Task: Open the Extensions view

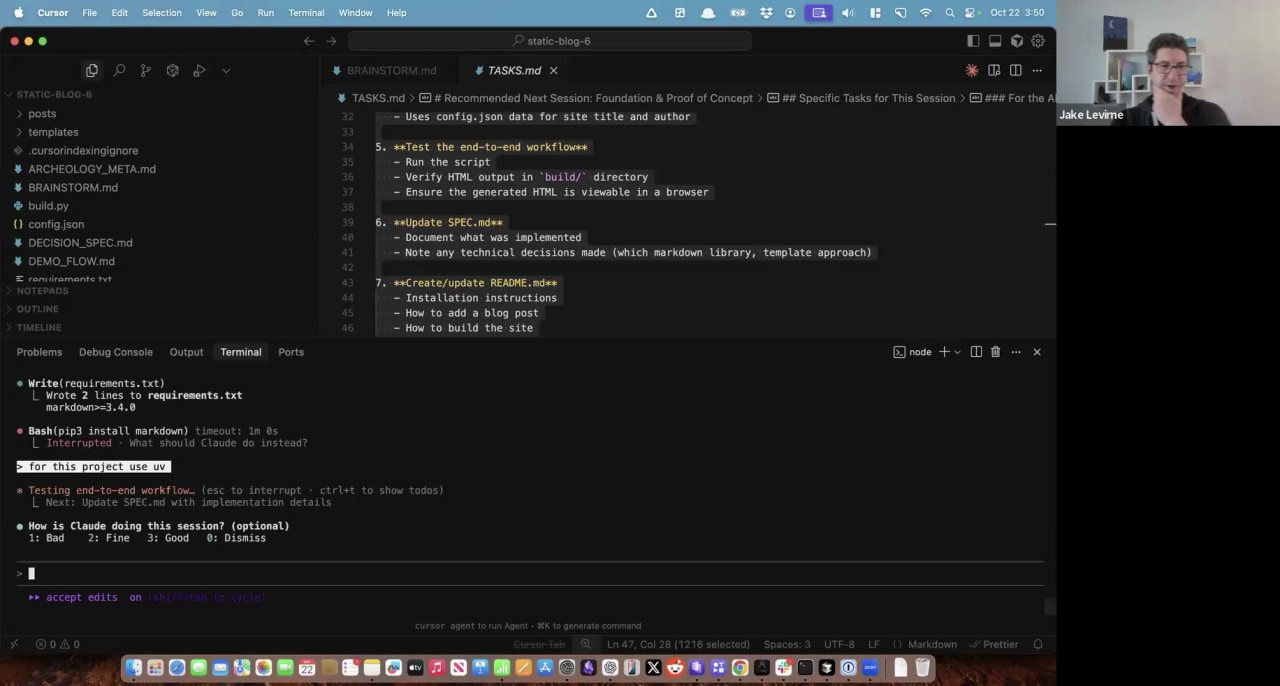Action: 172,70
